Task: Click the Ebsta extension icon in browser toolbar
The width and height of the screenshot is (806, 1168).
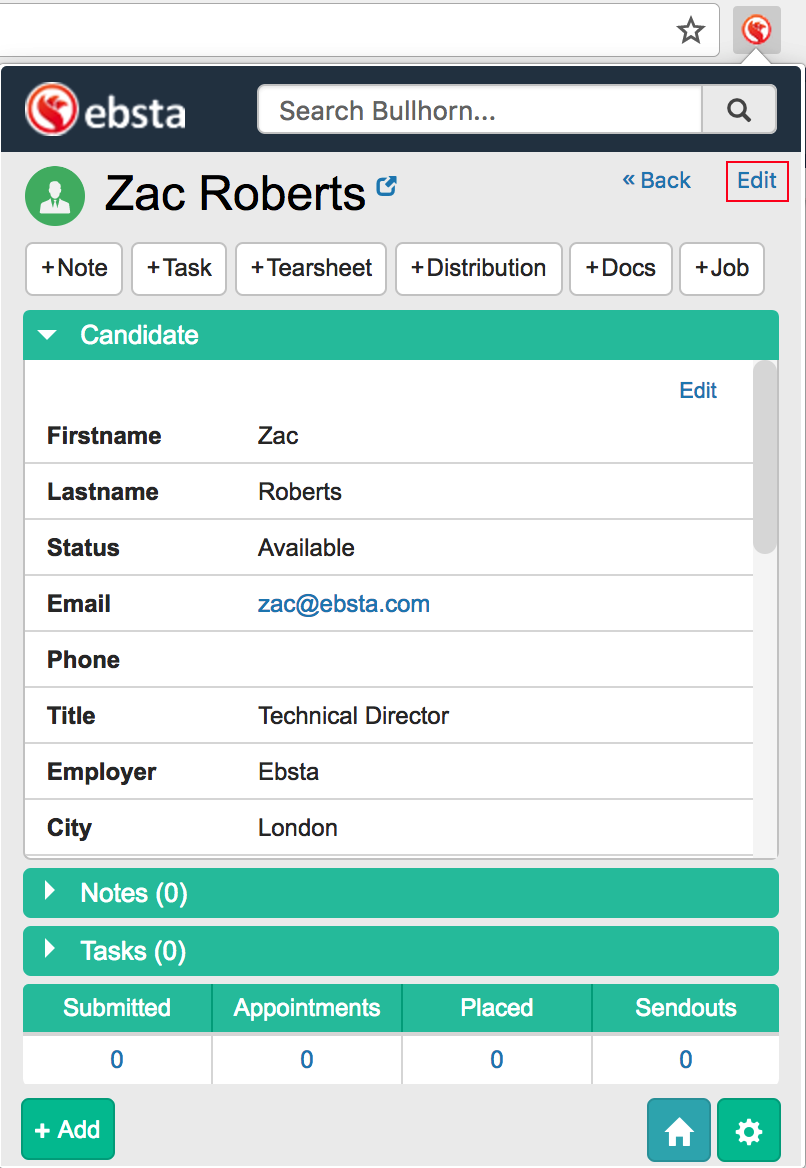Action: tap(756, 31)
